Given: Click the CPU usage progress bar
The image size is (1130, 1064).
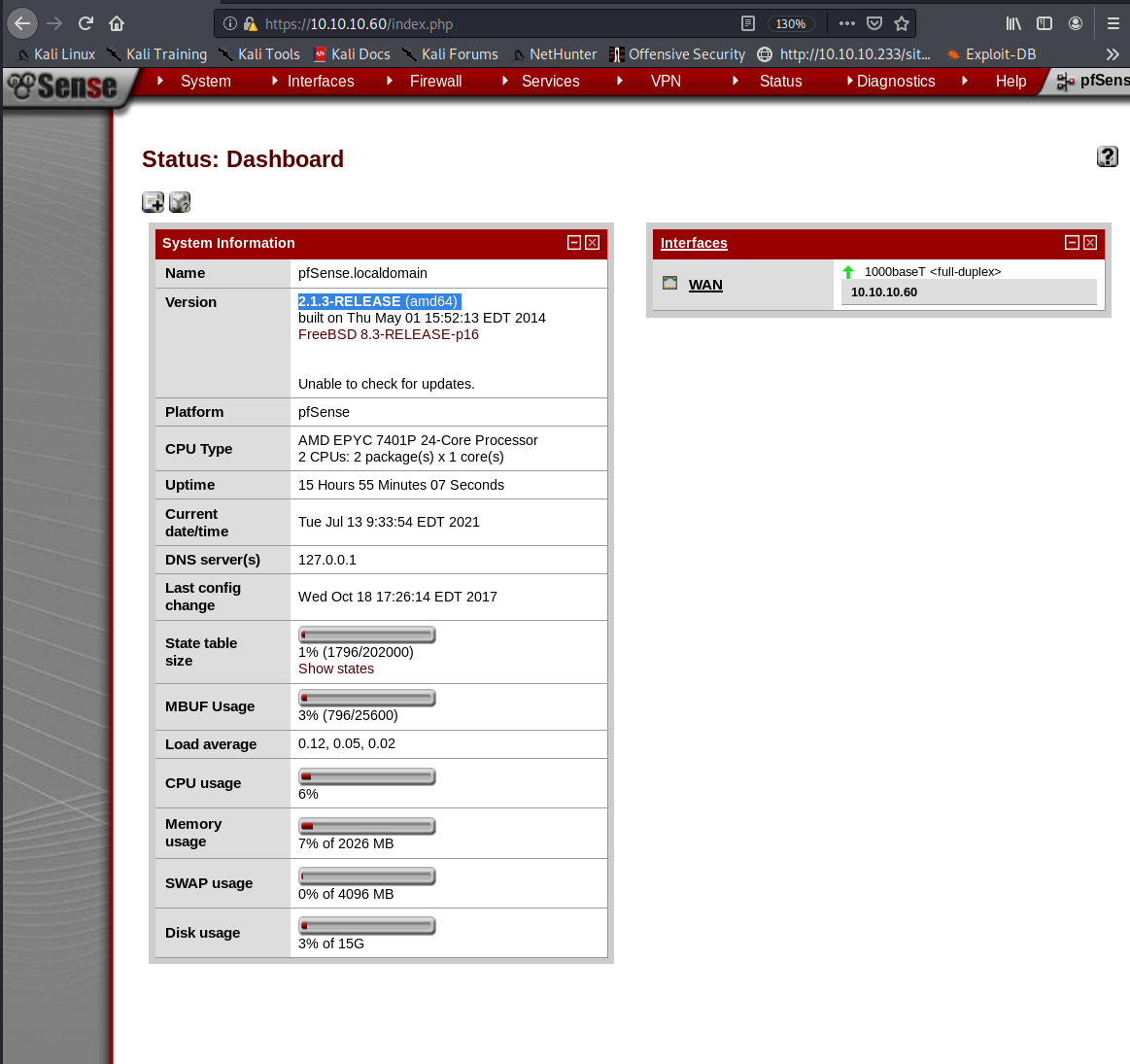Looking at the screenshot, I should click(367, 777).
